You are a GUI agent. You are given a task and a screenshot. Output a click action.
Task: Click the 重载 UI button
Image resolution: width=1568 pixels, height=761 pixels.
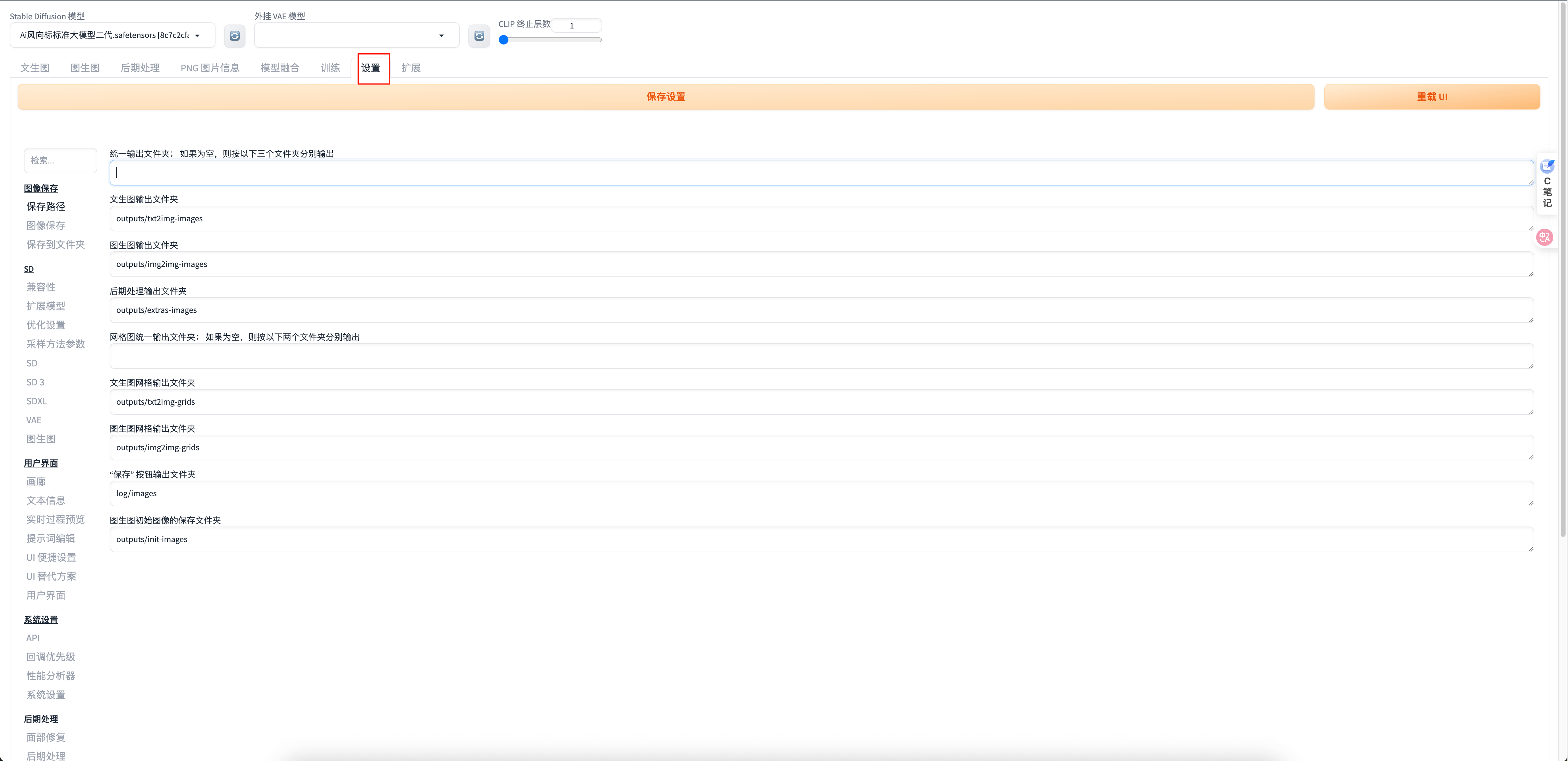[1432, 97]
